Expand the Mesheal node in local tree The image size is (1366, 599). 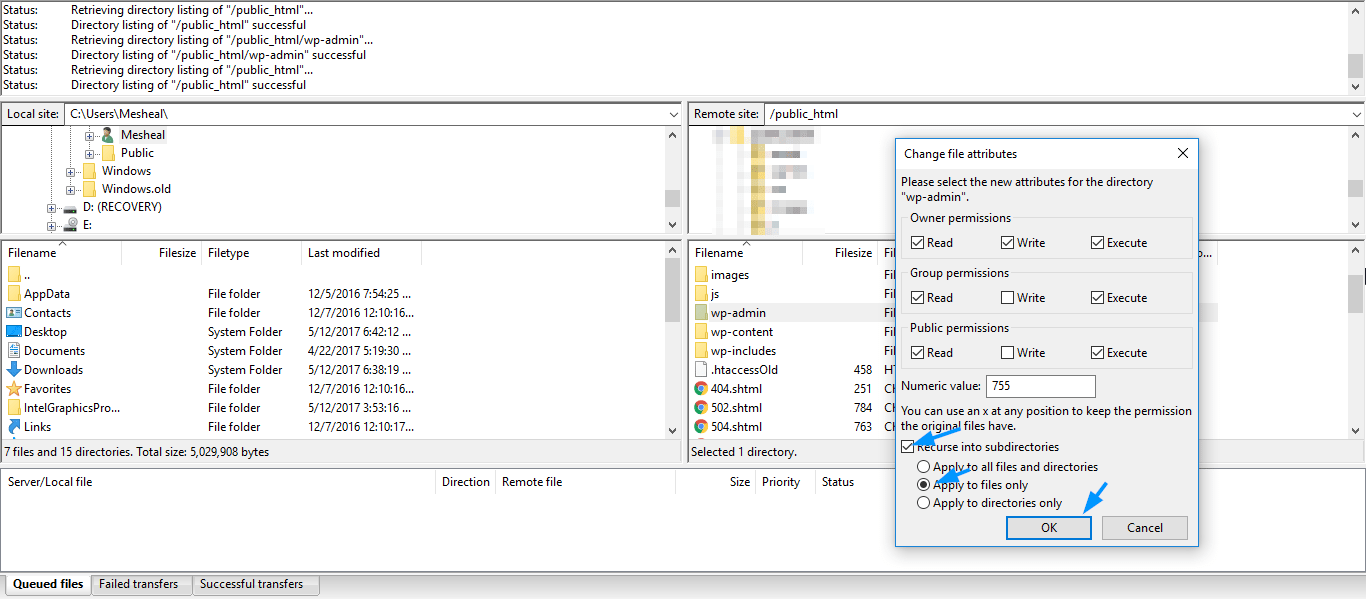(89, 135)
